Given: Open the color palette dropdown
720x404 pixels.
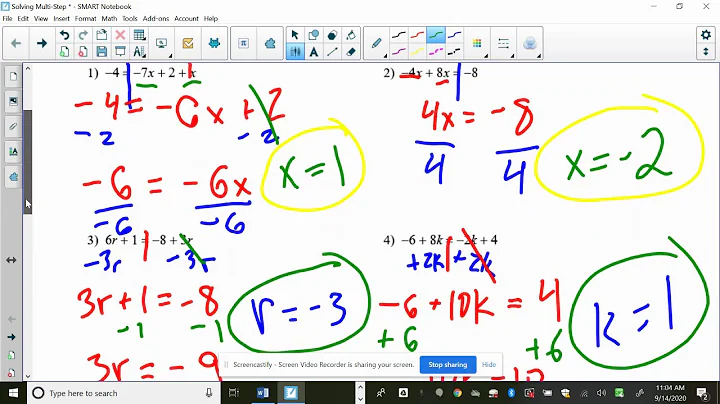Looking at the screenshot, I should [x=477, y=43].
